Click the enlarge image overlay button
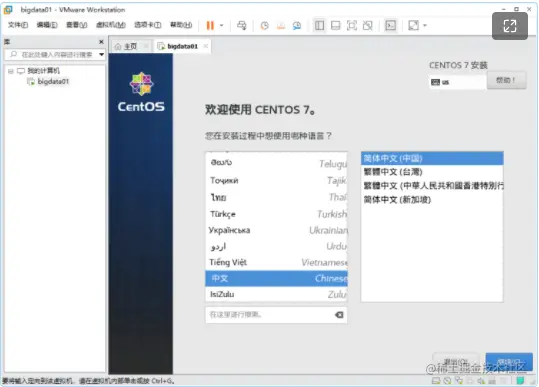This screenshot has height=387, width=539. [x=510, y=26]
